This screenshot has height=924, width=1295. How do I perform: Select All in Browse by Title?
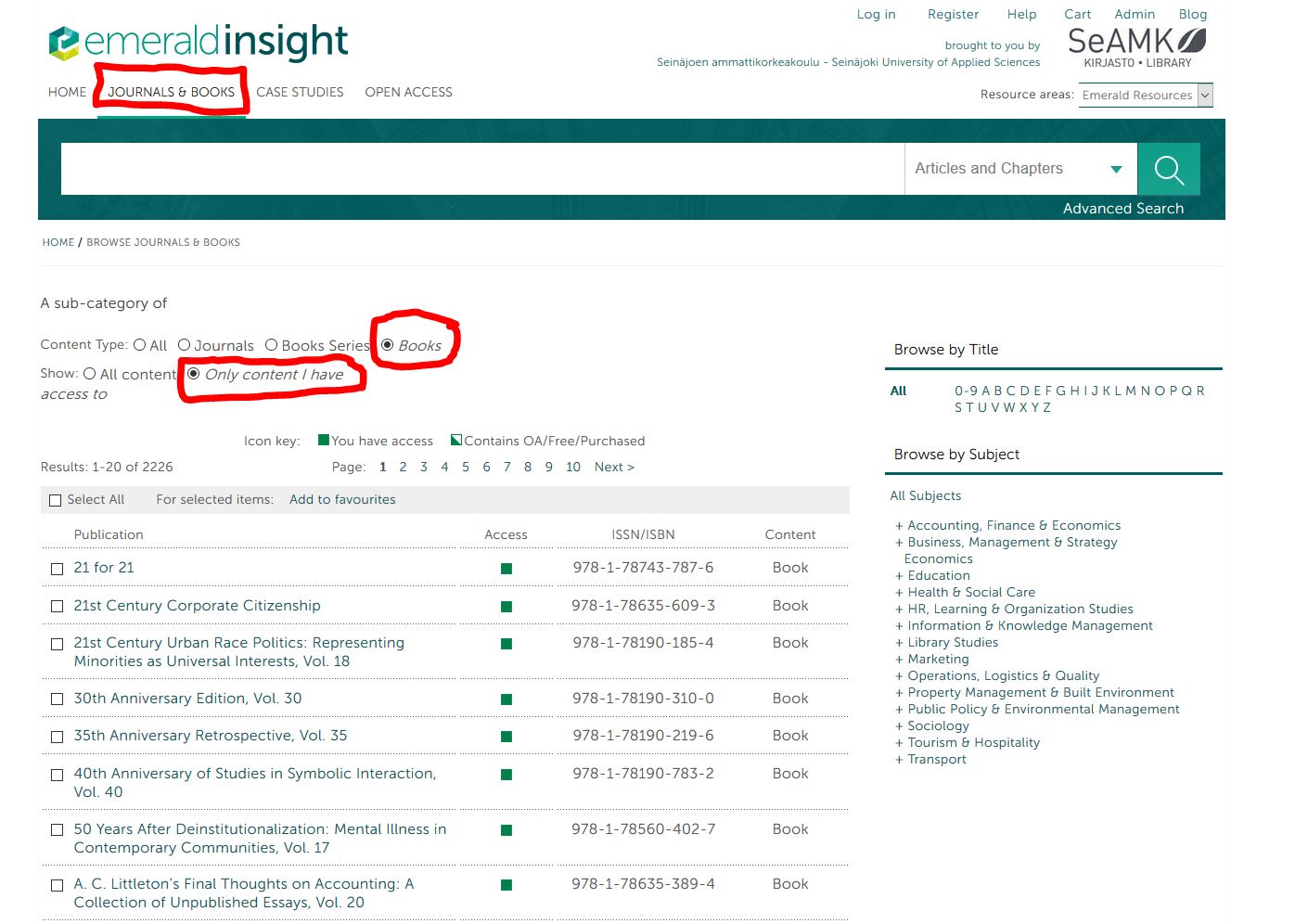898,391
